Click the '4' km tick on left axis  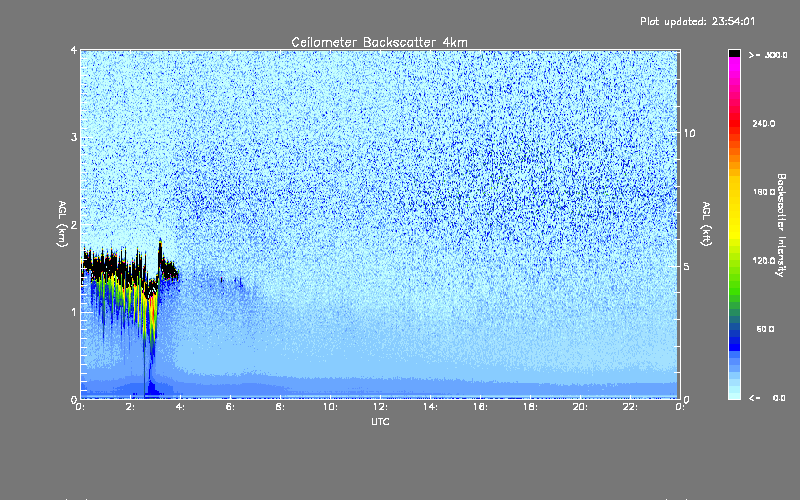click(74, 51)
